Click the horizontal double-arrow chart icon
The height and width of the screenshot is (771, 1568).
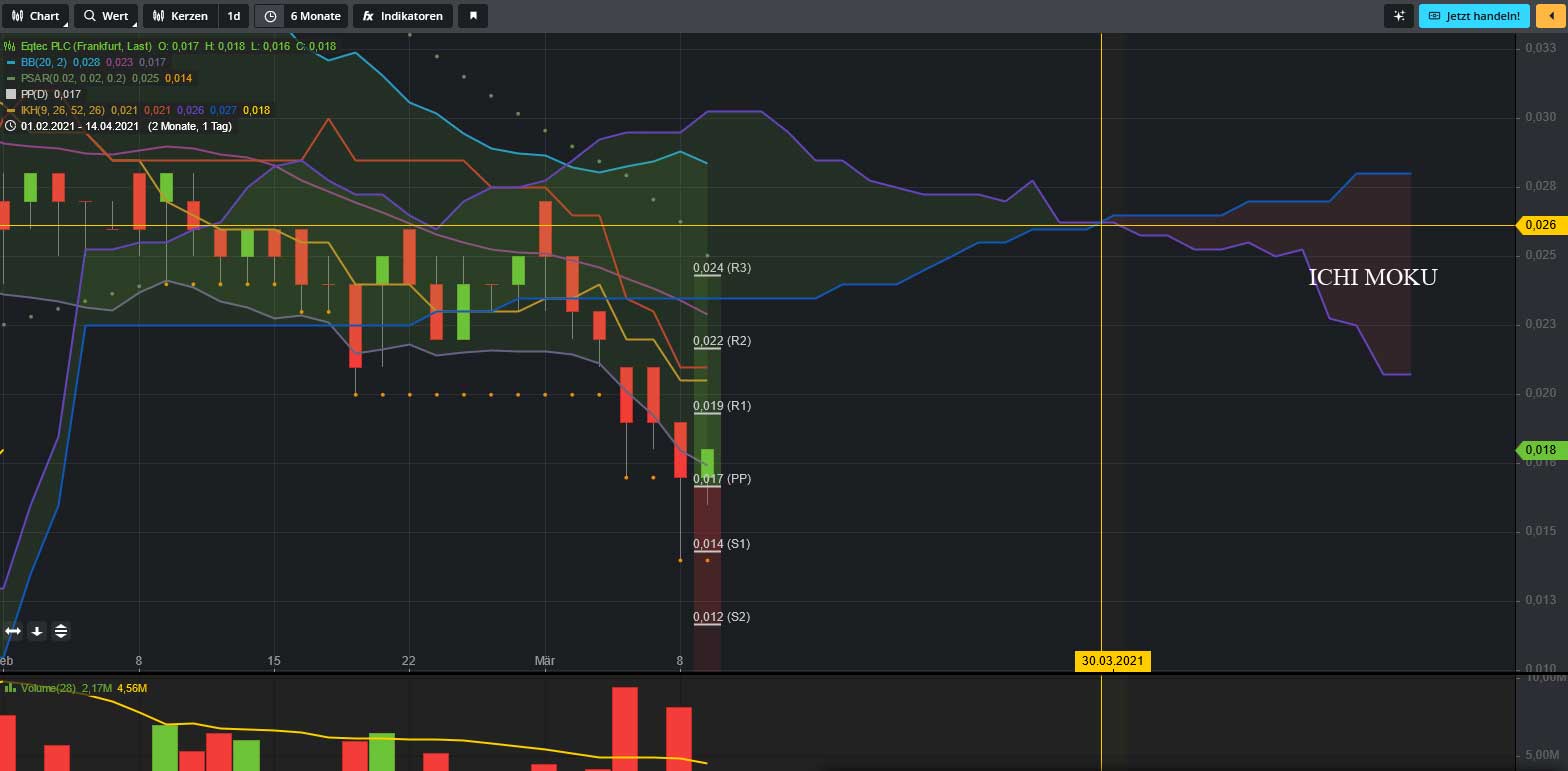pos(13,631)
